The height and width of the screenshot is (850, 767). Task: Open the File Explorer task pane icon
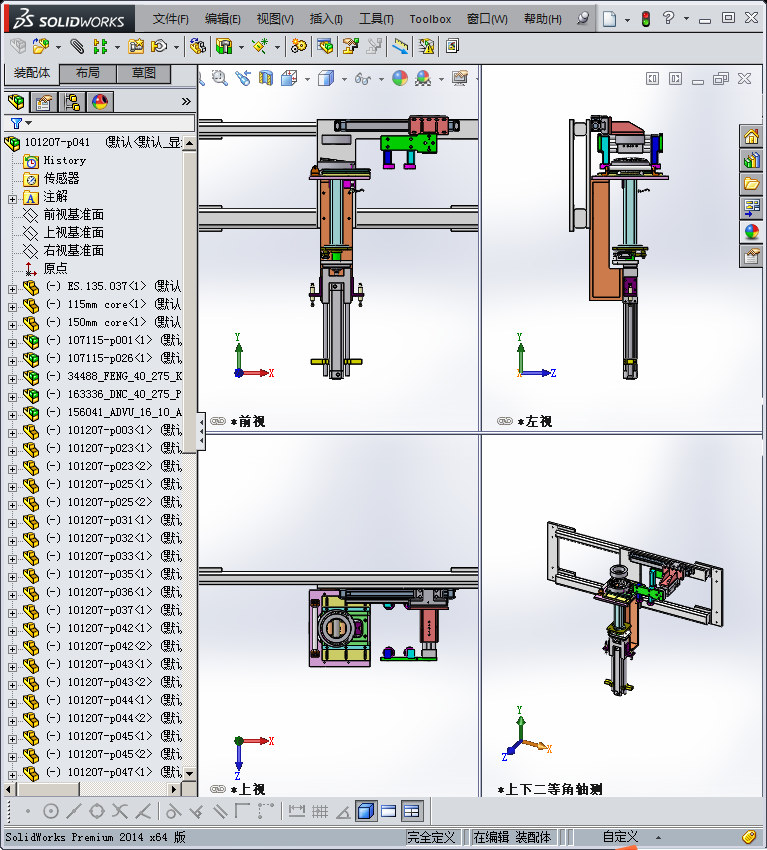(751, 184)
